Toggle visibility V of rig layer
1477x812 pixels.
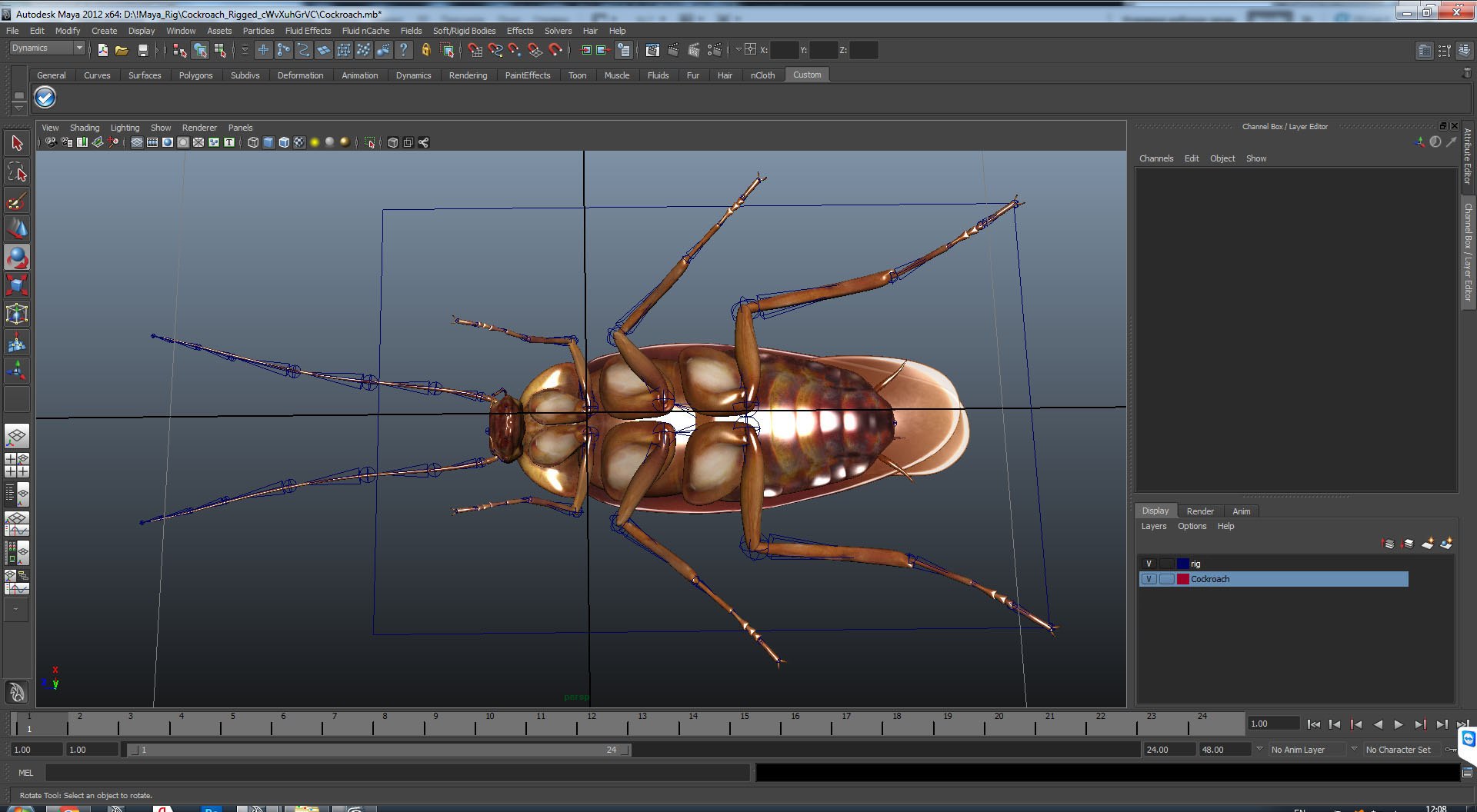pyautogui.click(x=1149, y=564)
